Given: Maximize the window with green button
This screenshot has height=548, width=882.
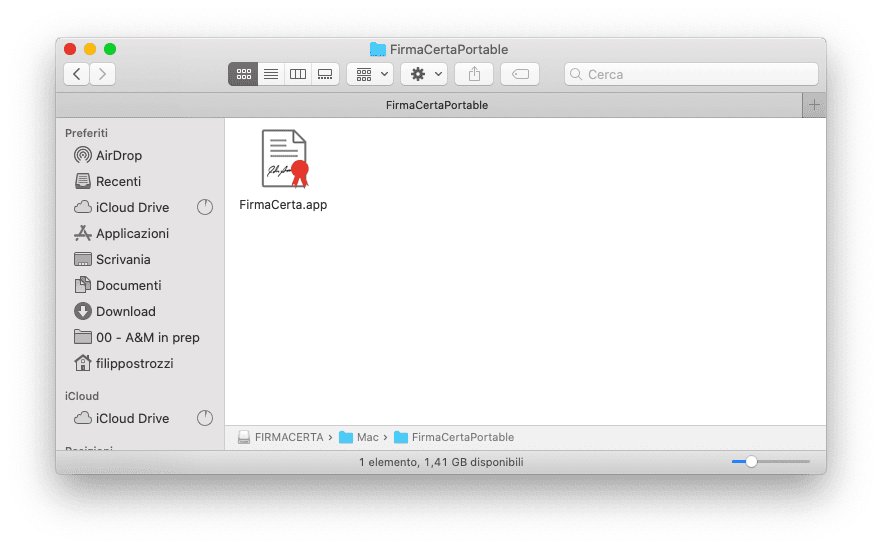Looking at the screenshot, I should (x=110, y=49).
